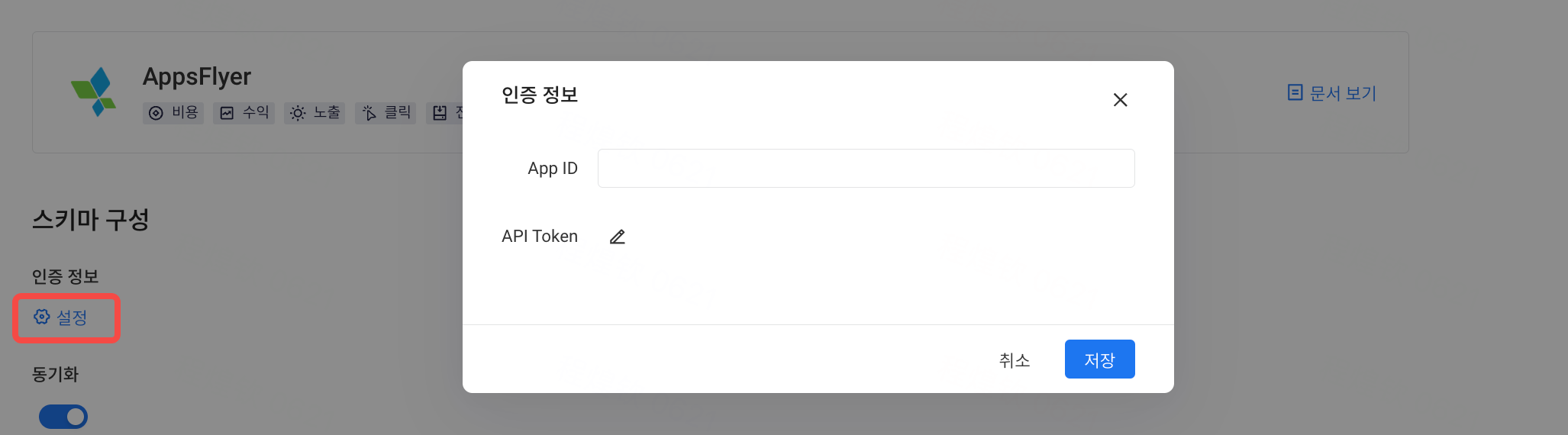Cancel with the 취소 button
This screenshot has width=1568, height=435.
pyautogui.click(x=1015, y=359)
